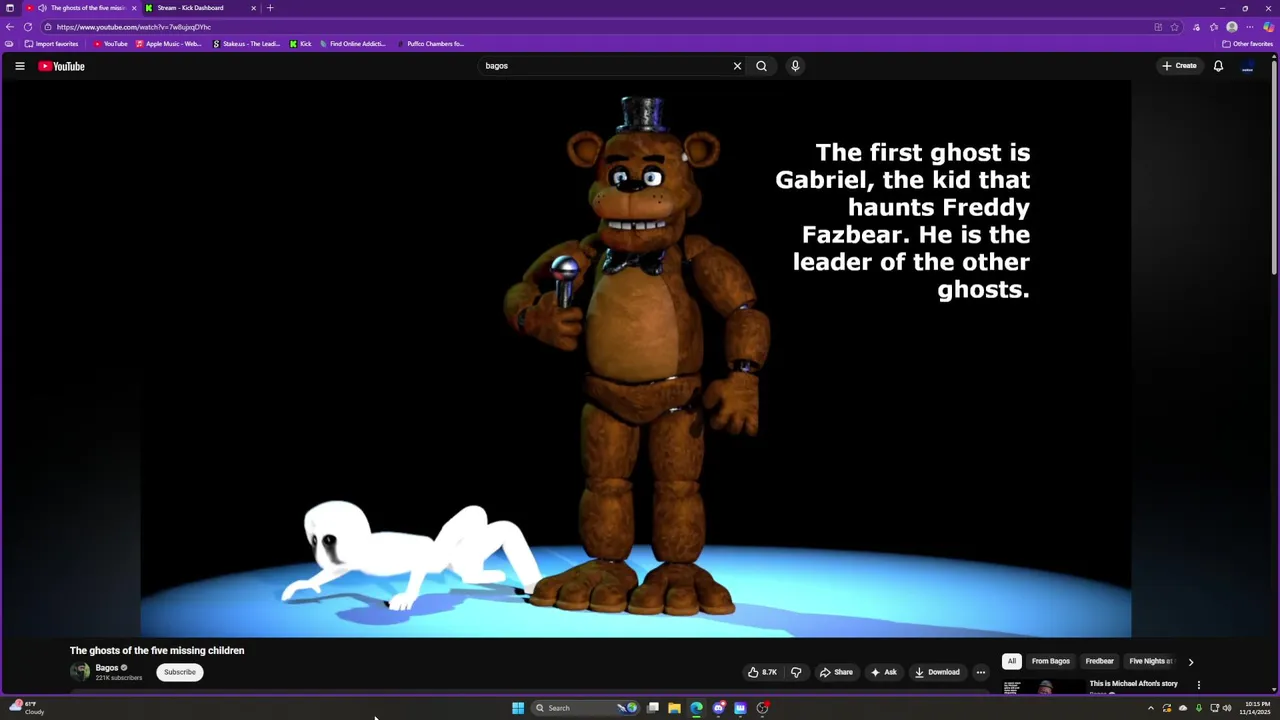
Task: Open more actions ellipsis under the video
Action: tap(981, 672)
